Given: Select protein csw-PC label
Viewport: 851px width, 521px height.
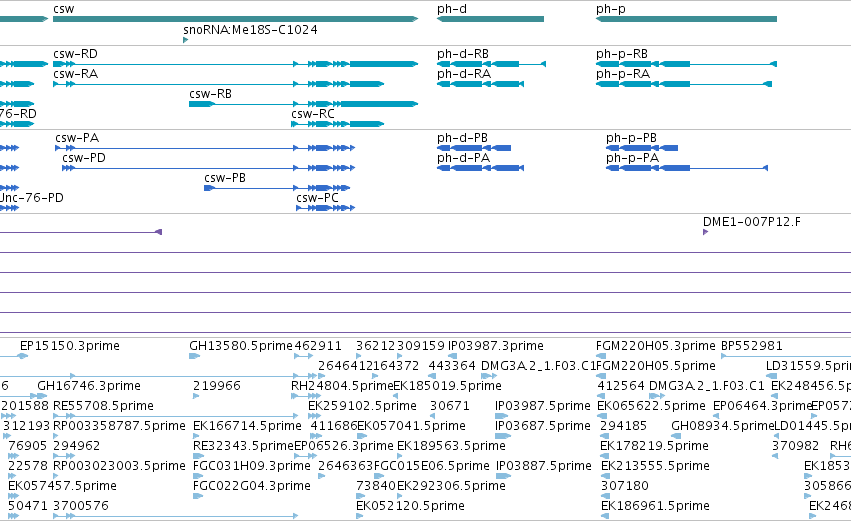Looking at the screenshot, I should [317, 198].
